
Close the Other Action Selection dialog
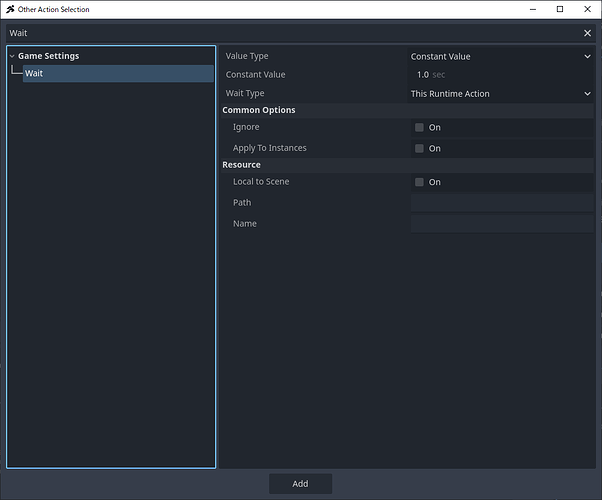(x=587, y=9)
